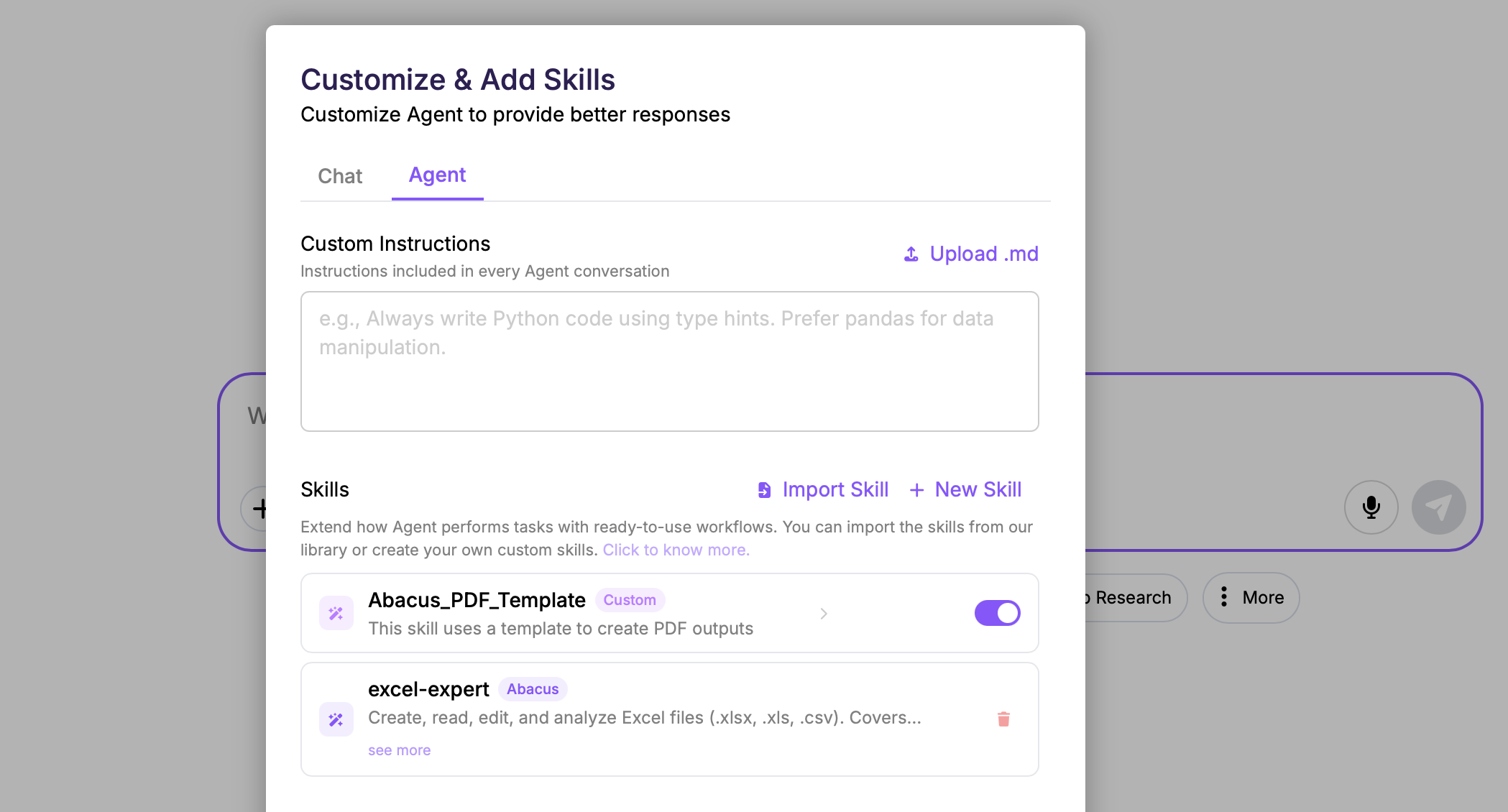This screenshot has height=812, width=1508.
Task: Click into Custom Instructions text area
Action: tap(669, 361)
